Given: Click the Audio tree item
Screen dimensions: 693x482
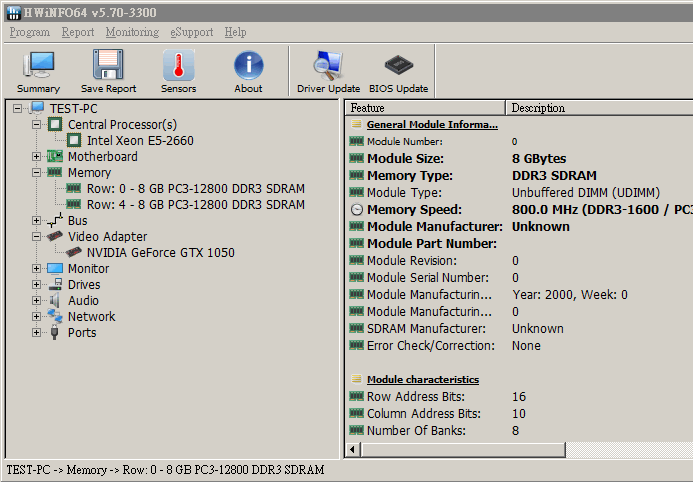Looking at the screenshot, I should coord(83,301).
